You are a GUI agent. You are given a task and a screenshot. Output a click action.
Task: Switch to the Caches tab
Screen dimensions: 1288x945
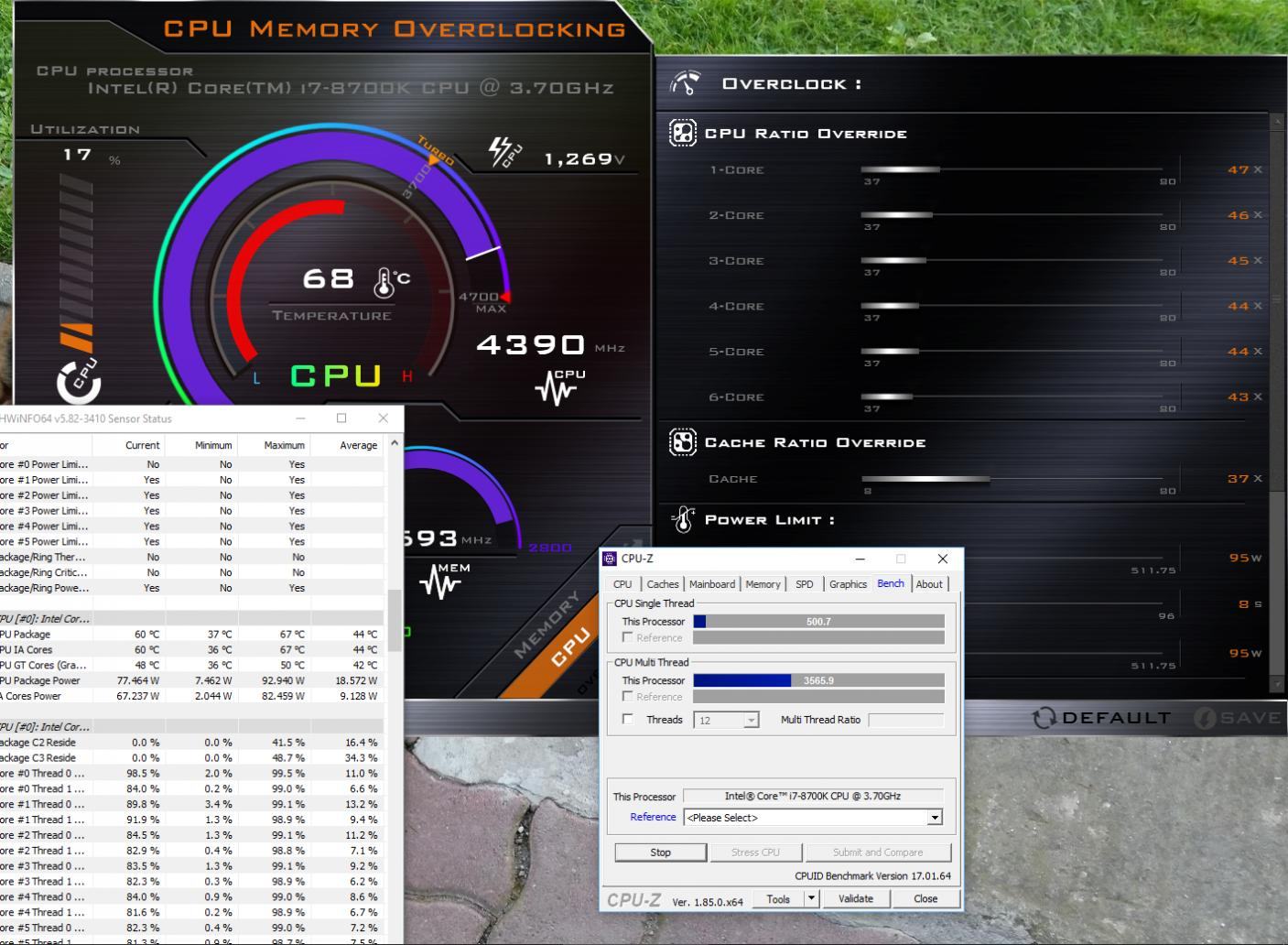[x=663, y=584]
